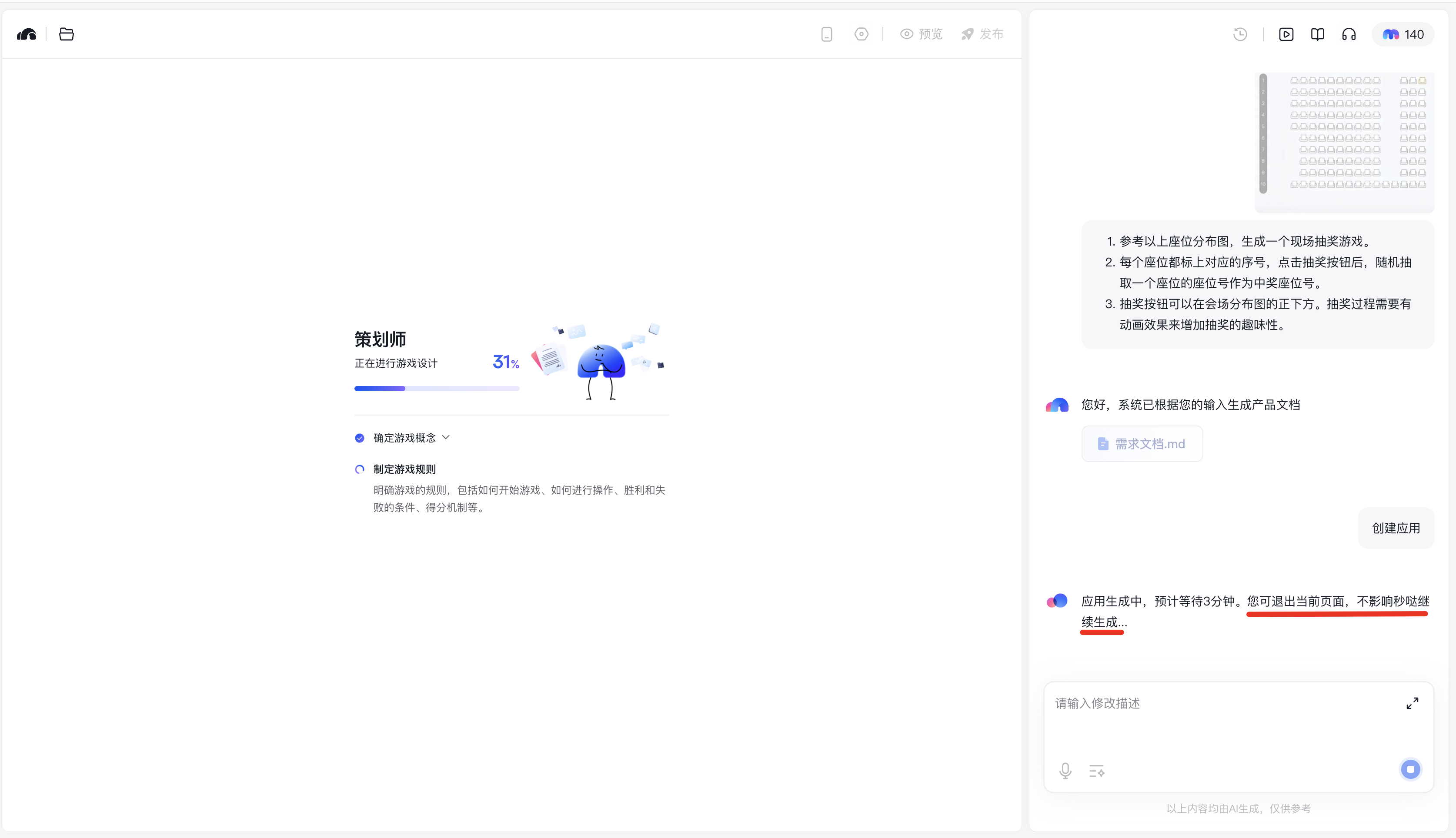The image size is (1456, 838).
Task: Click the app logo icon in top-left
Action: coord(27,34)
